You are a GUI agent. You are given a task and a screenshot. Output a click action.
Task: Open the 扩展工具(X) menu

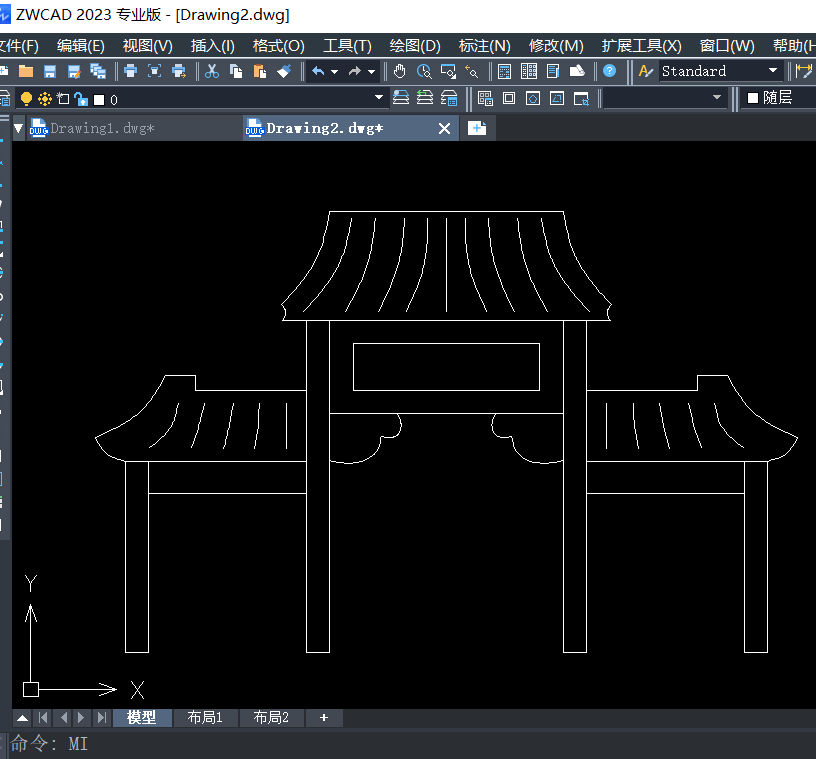pos(641,46)
